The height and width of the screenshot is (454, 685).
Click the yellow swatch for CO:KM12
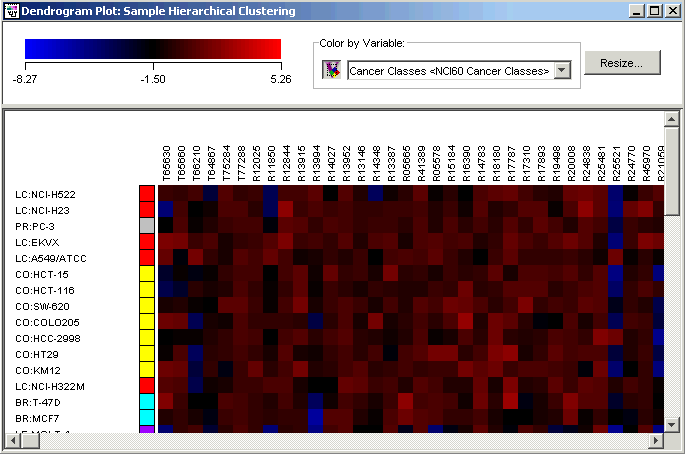pyautogui.click(x=147, y=370)
